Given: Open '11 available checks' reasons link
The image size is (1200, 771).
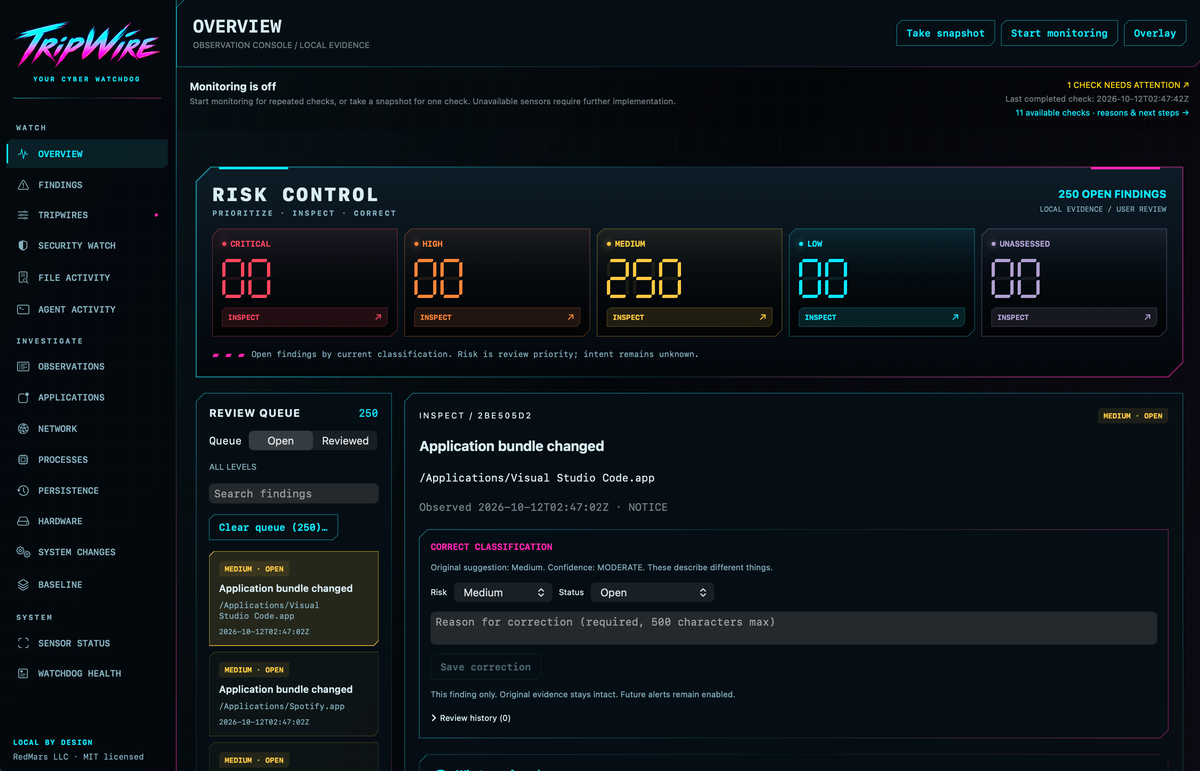Looking at the screenshot, I should pyautogui.click(x=1102, y=113).
